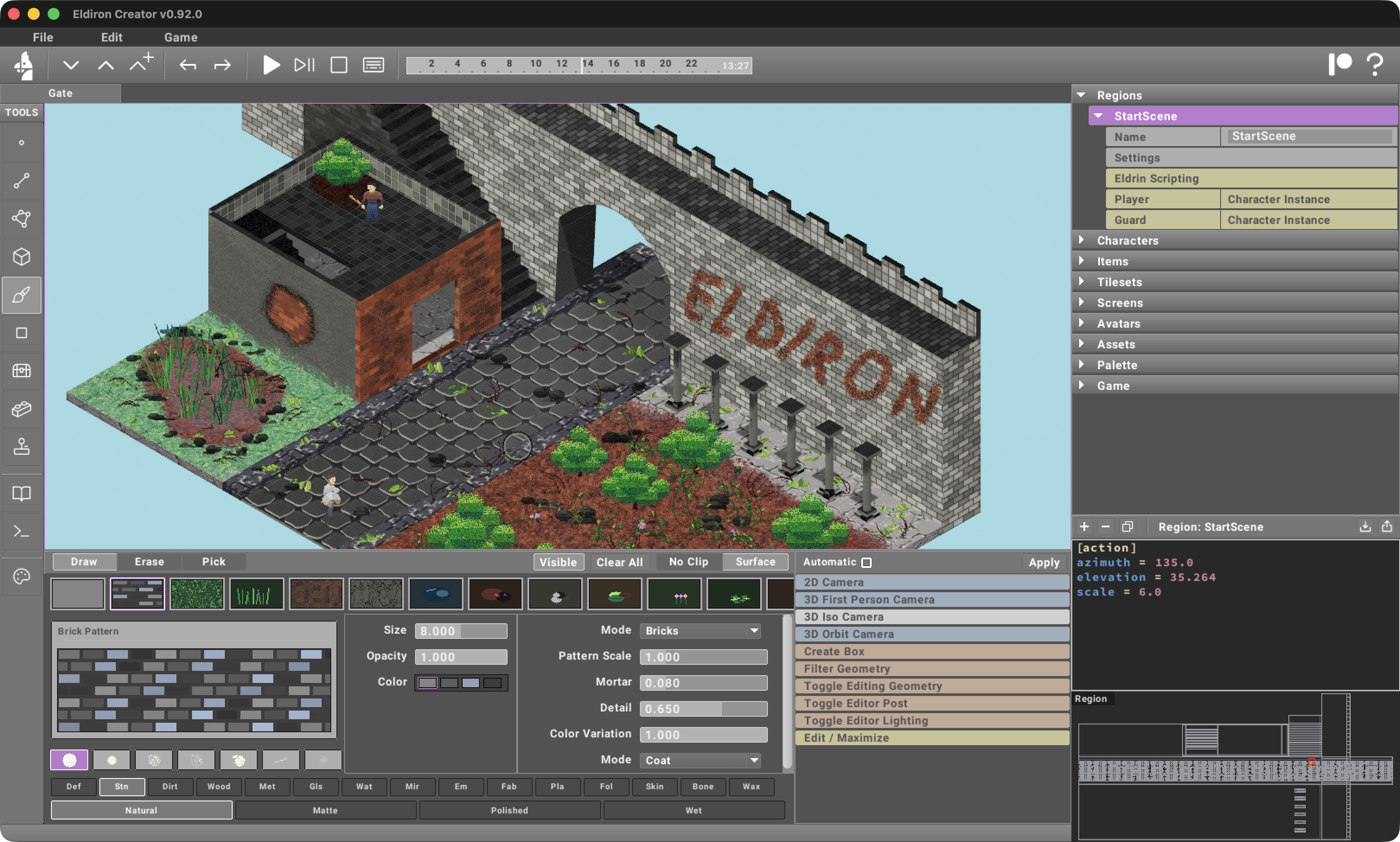This screenshot has height=842, width=1400.
Task: Open the terminal console tool
Action: click(x=22, y=532)
